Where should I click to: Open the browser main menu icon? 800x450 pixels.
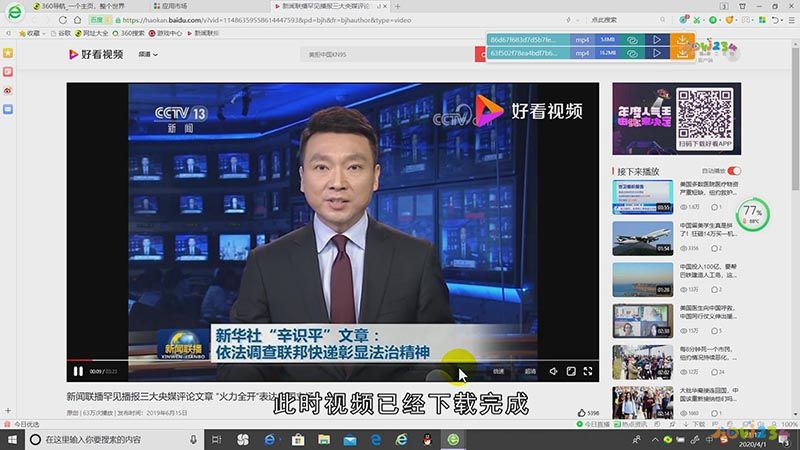pos(791,20)
